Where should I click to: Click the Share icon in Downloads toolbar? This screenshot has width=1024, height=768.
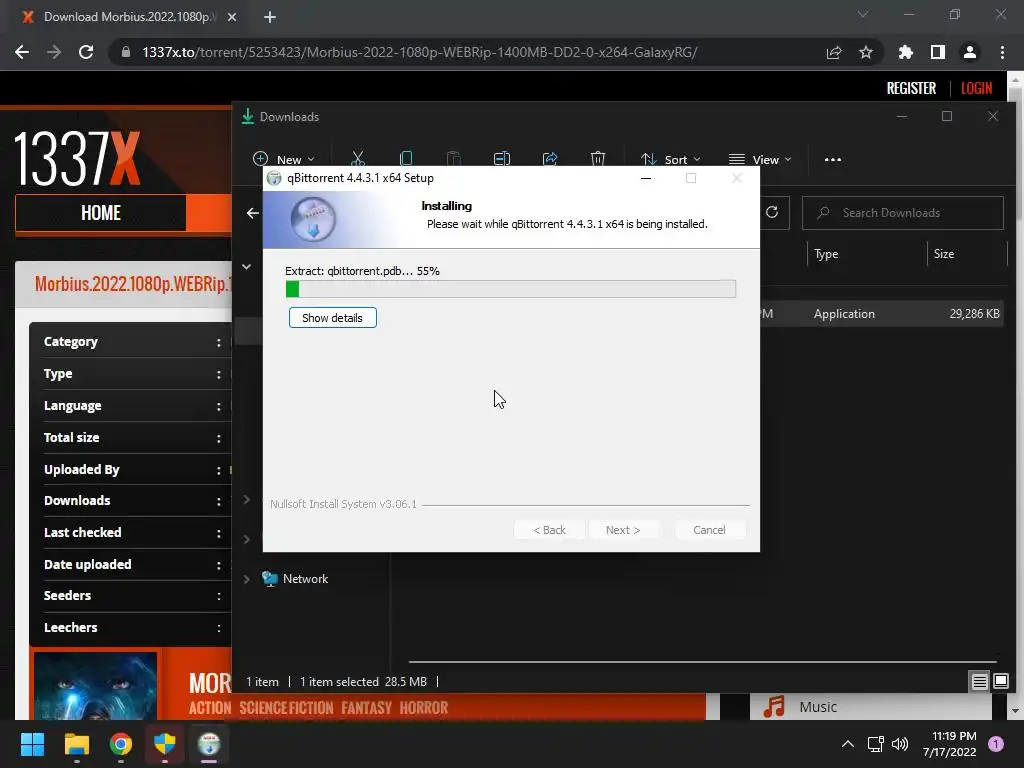(550, 159)
